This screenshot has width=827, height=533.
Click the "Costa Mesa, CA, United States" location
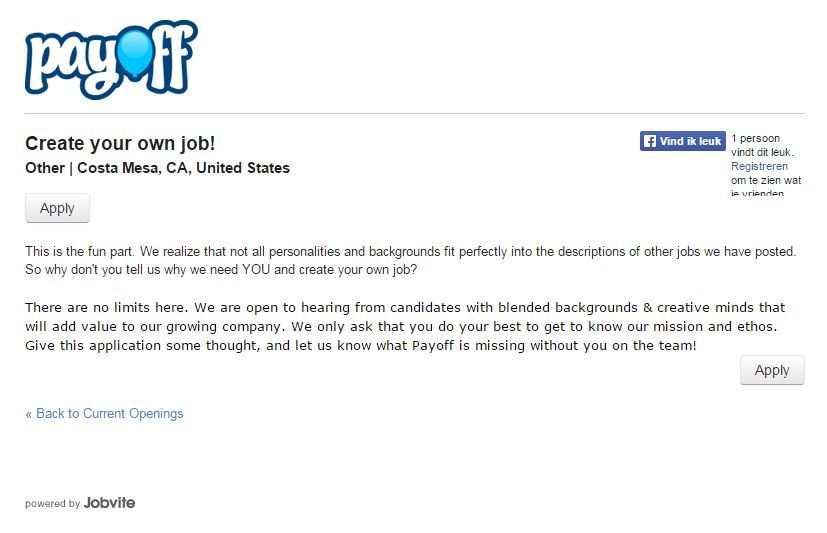184,168
